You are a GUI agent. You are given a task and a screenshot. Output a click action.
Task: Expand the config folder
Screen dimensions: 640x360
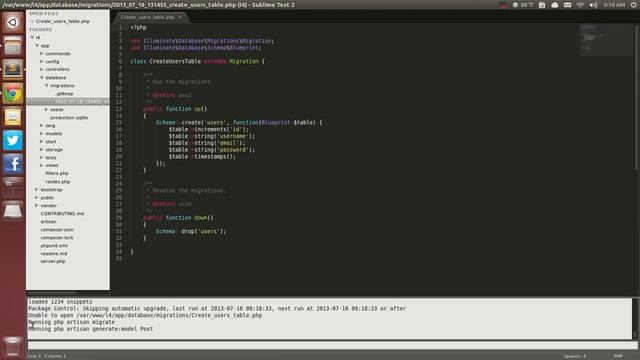42,61
